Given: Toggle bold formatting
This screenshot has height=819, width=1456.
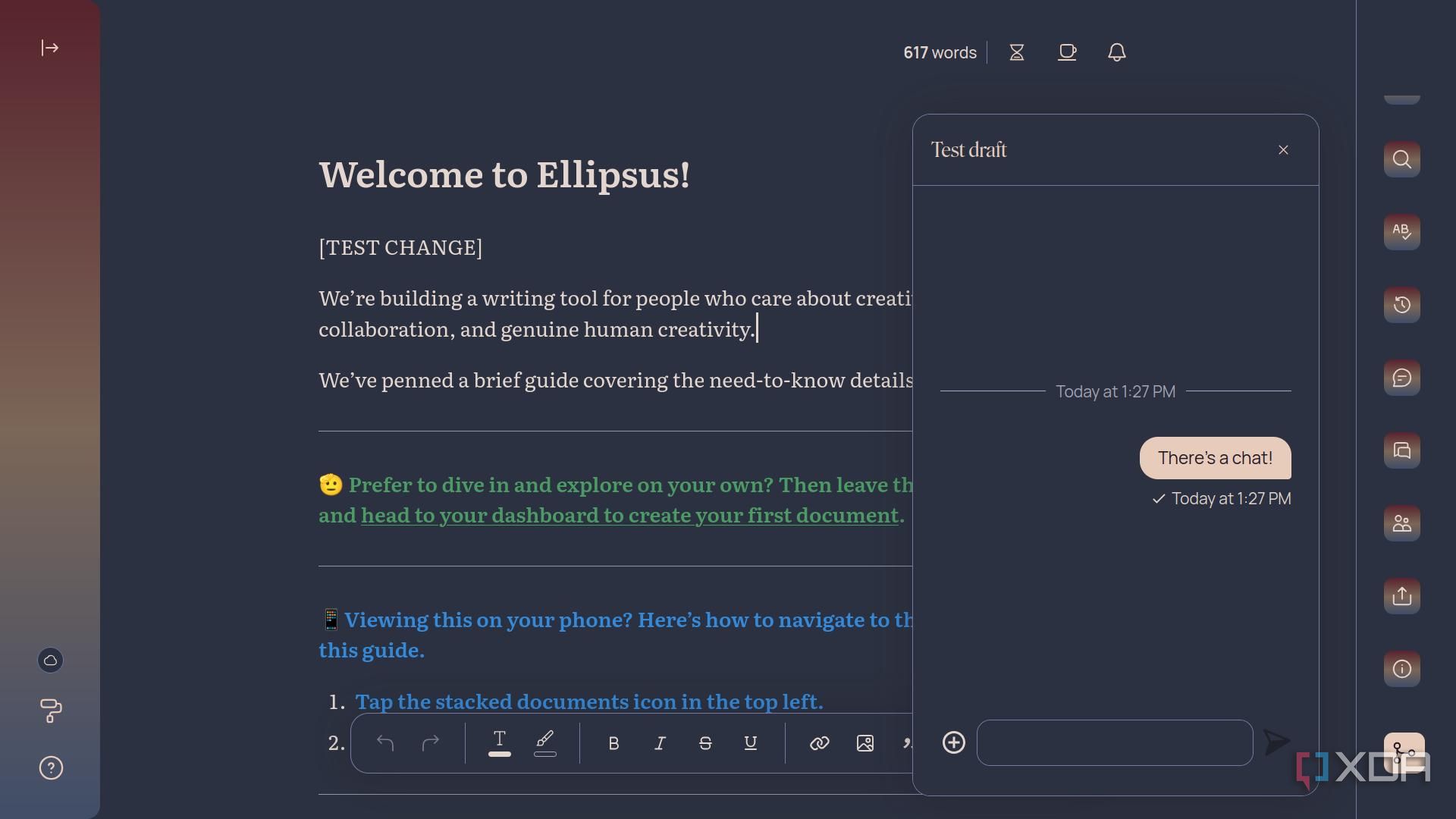Looking at the screenshot, I should (x=614, y=743).
